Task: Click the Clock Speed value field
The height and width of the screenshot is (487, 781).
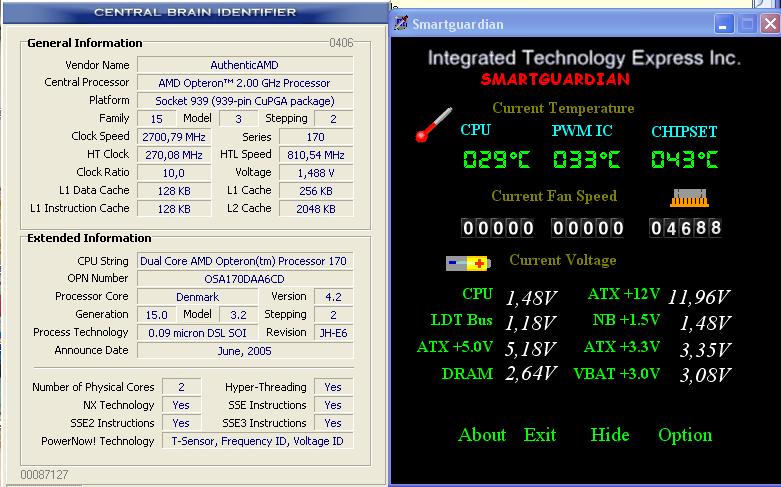Action: pyautogui.click(x=172, y=137)
